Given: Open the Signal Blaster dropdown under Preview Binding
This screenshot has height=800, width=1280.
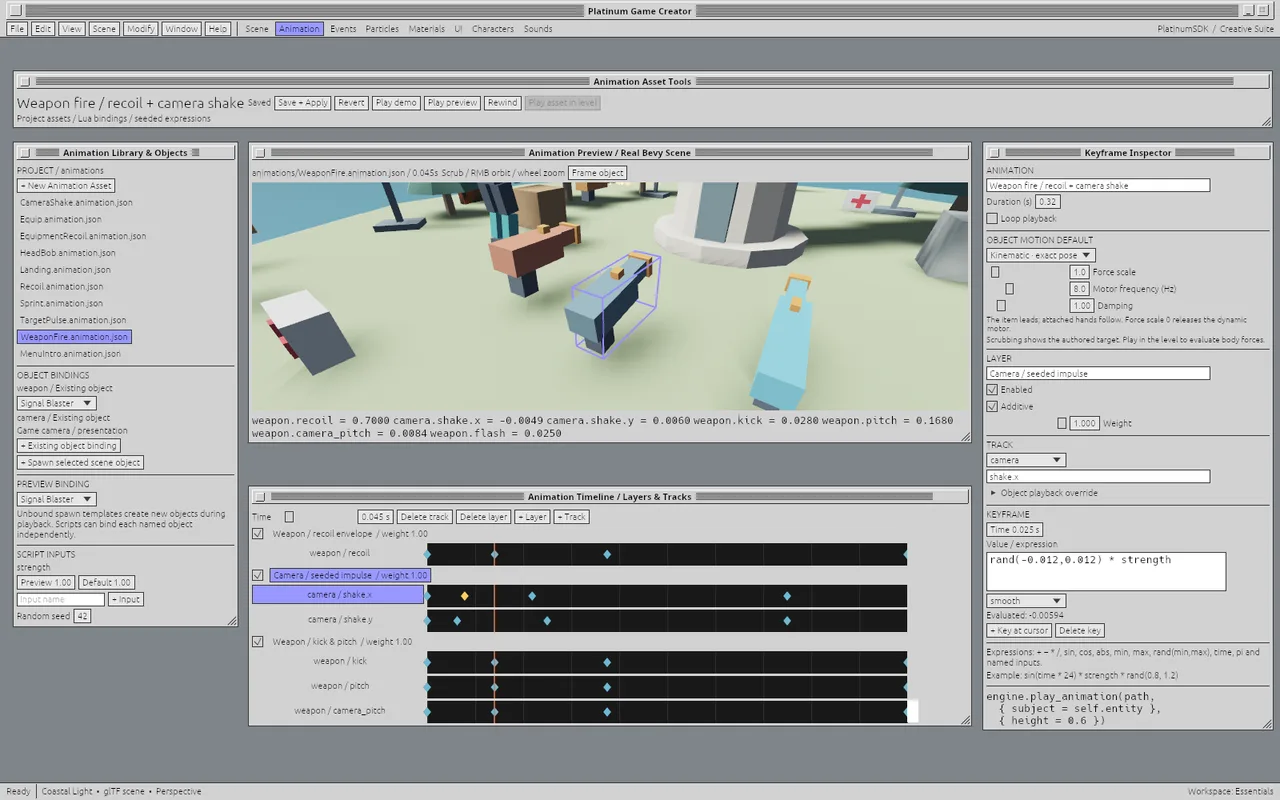Looking at the screenshot, I should pyautogui.click(x=56, y=499).
